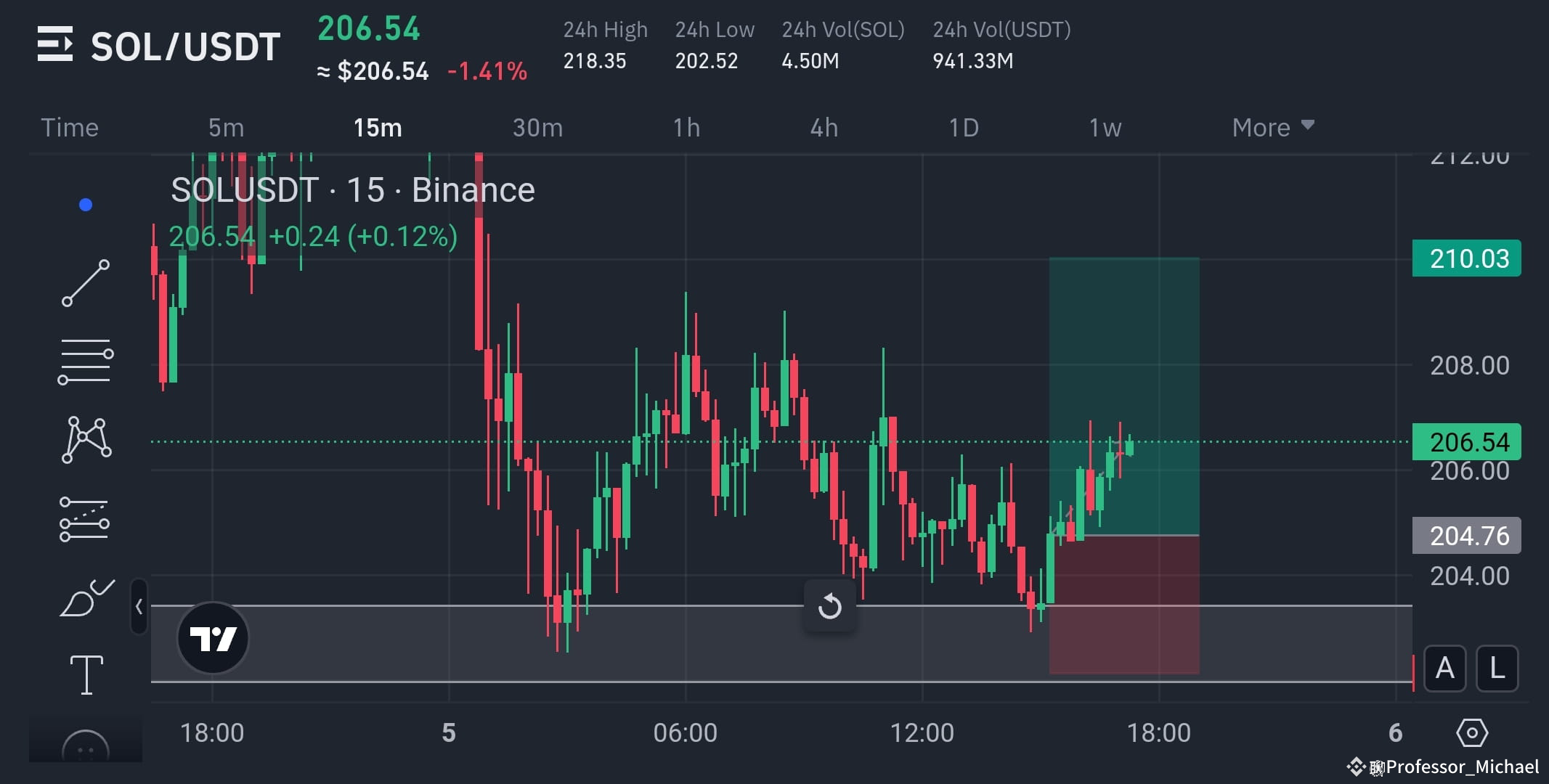The width and height of the screenshot is (1549, 784).
Task: Toggle the L log-scale option
Action: (1497, 668)
